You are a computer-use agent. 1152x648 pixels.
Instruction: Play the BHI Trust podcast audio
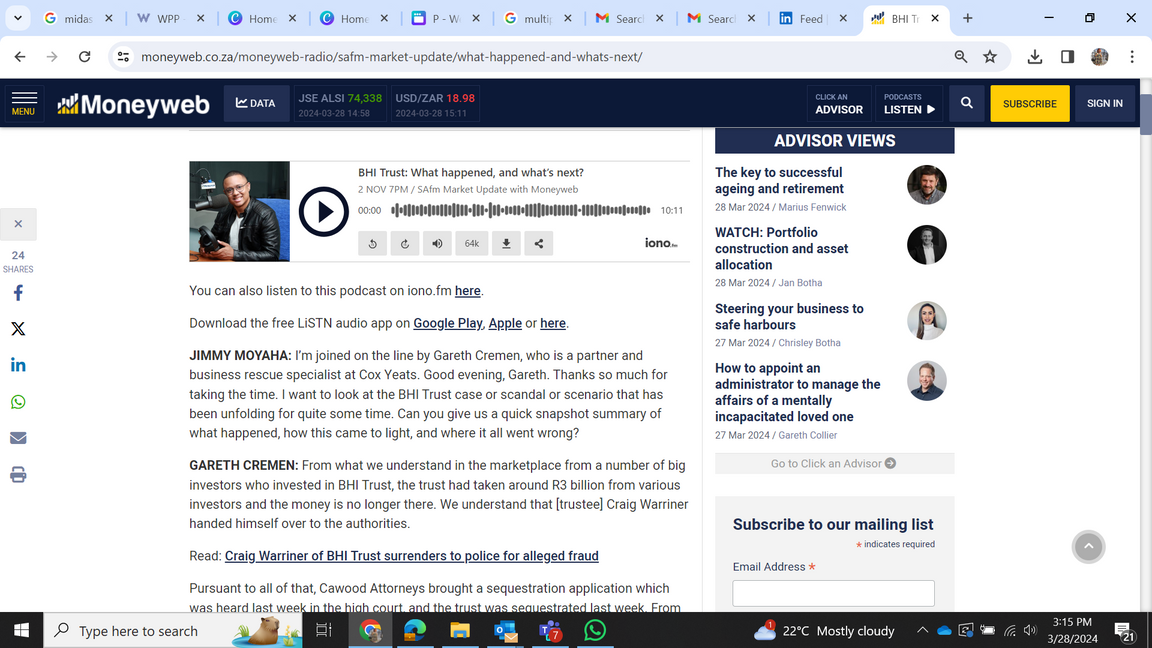coord(323,212)
